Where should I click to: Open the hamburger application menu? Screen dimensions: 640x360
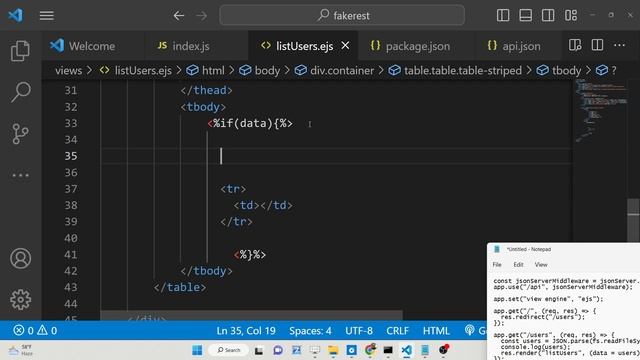(47, 16)
